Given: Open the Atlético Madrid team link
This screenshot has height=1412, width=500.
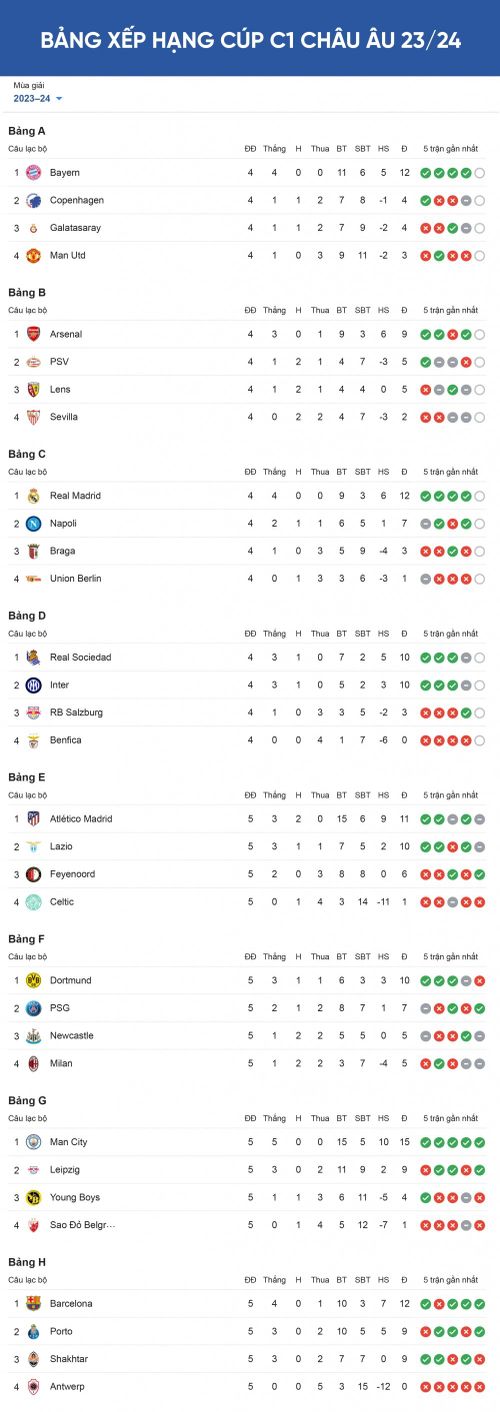Looking at the screenshot, I should tap(81, 819).
